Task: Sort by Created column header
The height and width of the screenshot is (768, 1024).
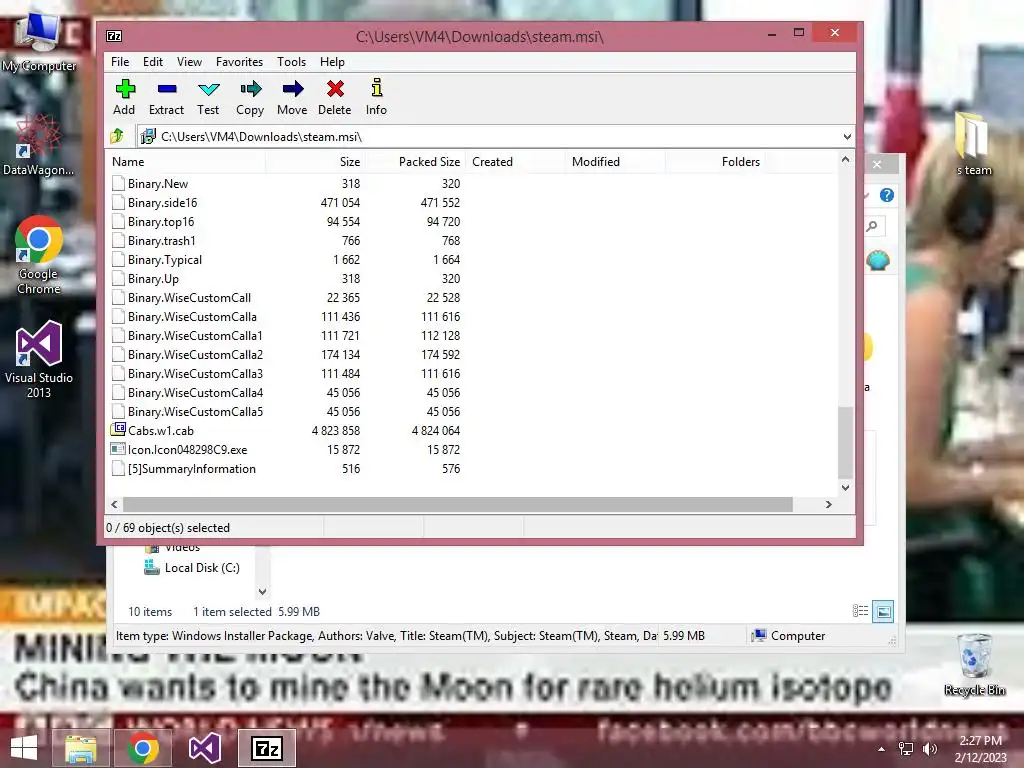Action: pos(516,161)
